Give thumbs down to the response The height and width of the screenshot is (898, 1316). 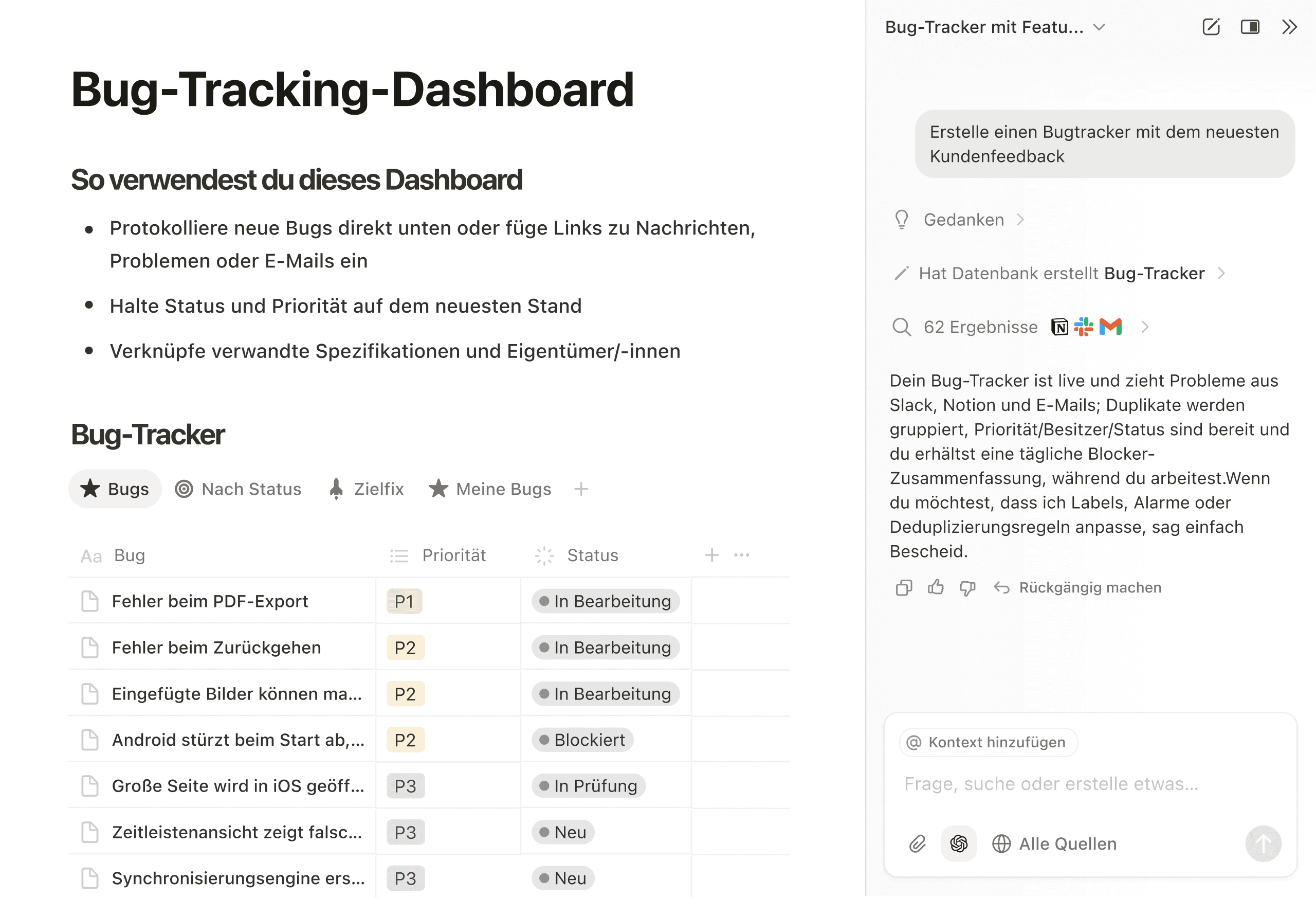[967, 587]
